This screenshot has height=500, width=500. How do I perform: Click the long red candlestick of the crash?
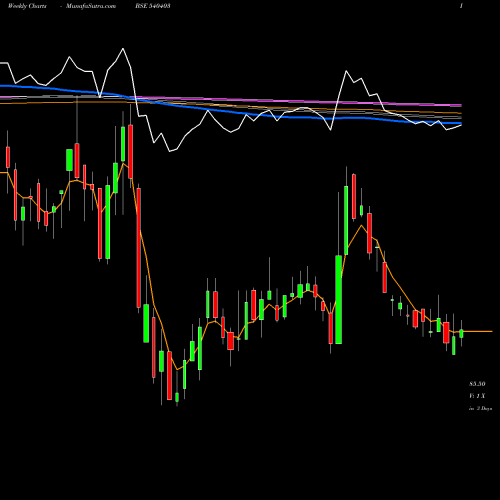[139, 248]
